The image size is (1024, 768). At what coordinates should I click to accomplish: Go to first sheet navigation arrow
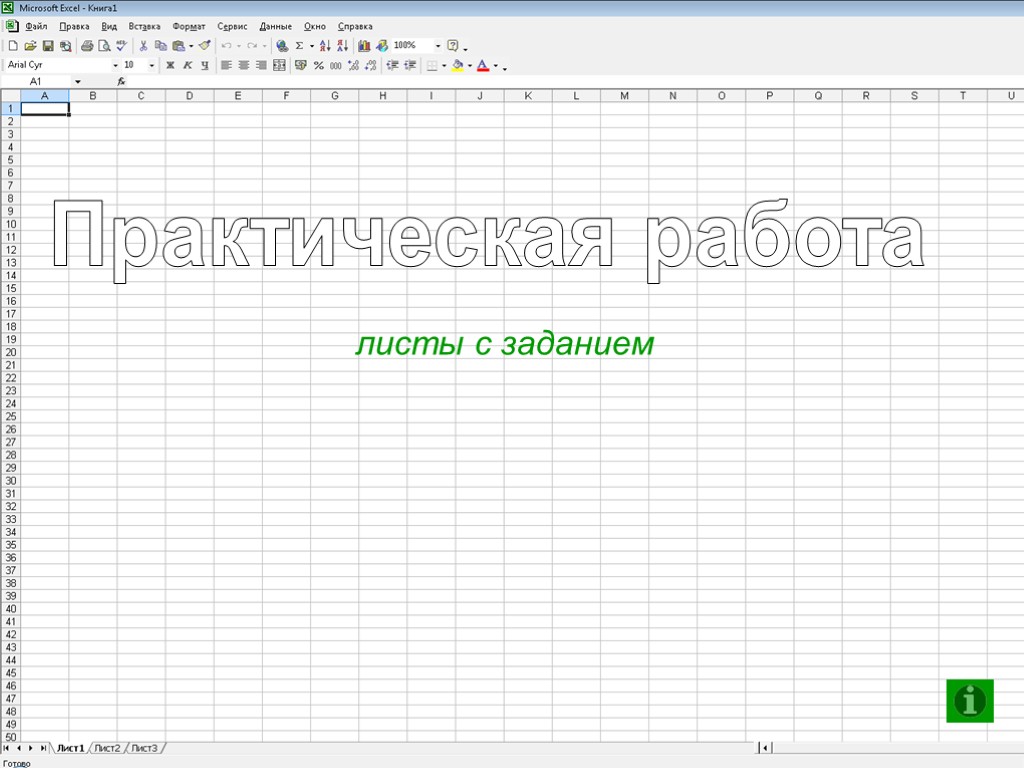pyautogui.click(x=7, y=748)
